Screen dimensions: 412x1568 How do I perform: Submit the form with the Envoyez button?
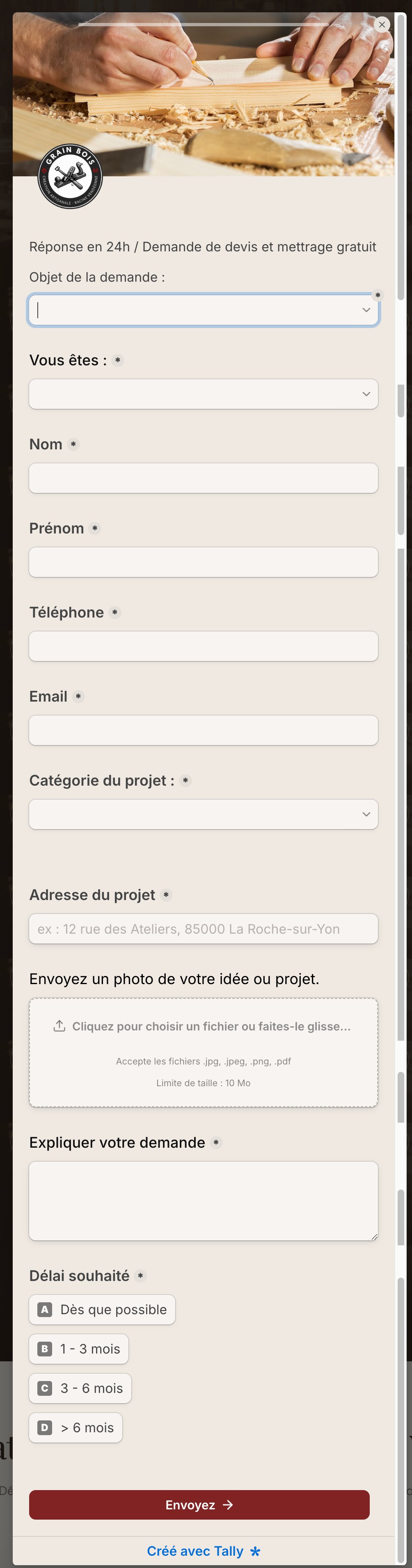(199, 1505)
